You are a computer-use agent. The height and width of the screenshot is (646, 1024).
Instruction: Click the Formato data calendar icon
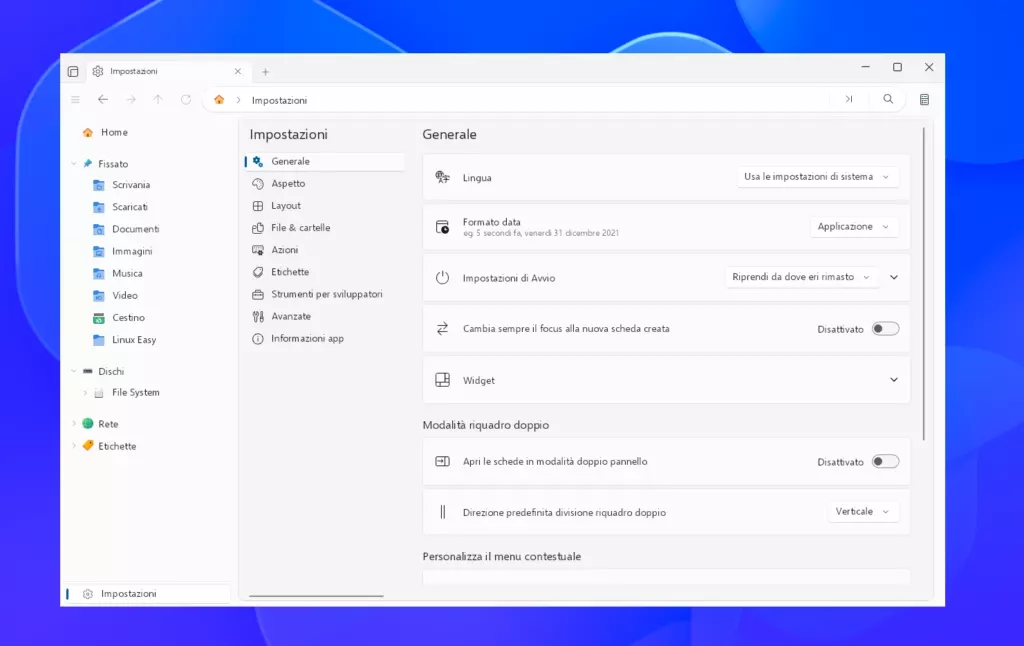click(443, 227)
